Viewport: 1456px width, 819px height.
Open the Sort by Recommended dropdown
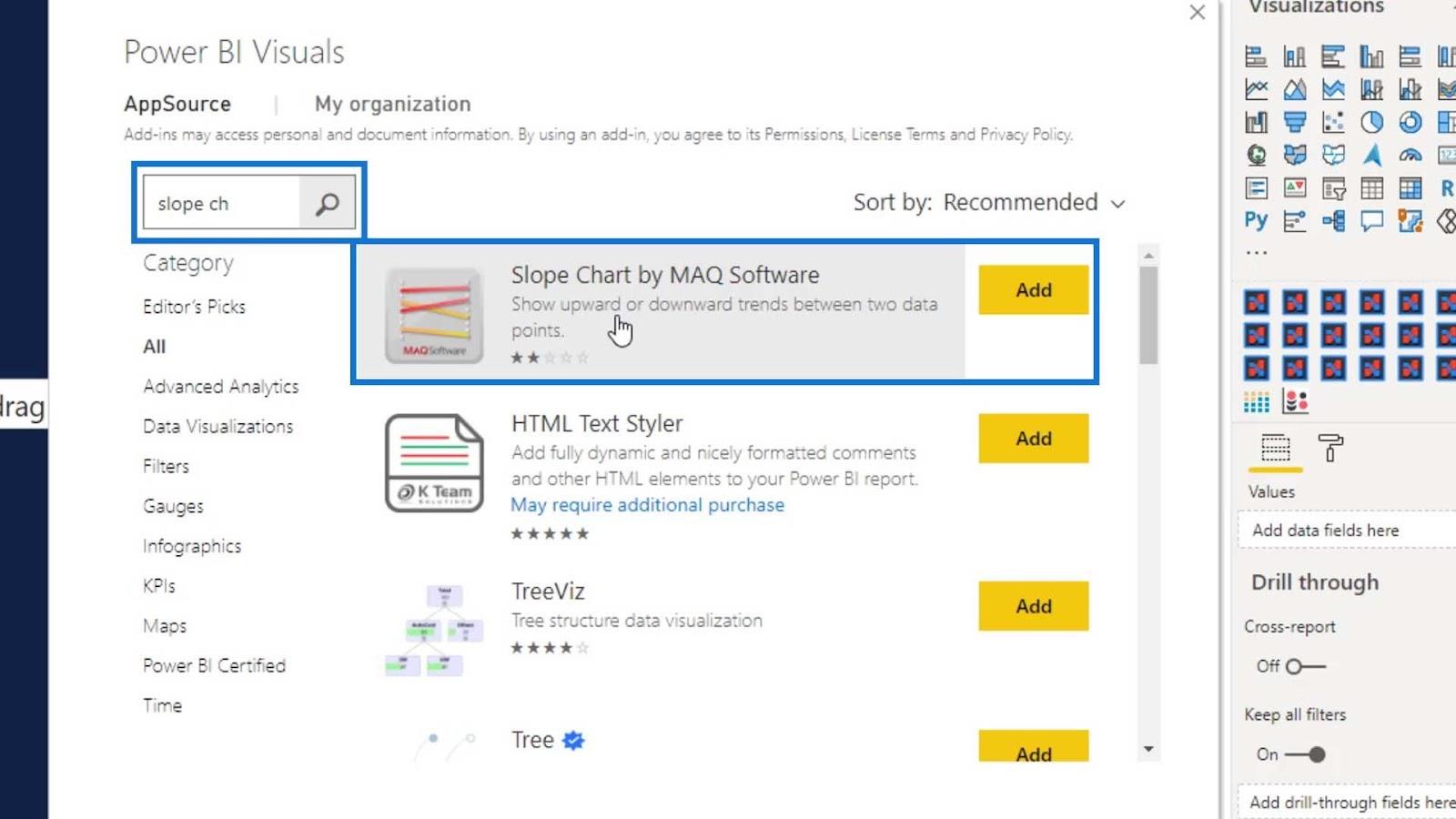pyautogui.click(x=989, y=202)
